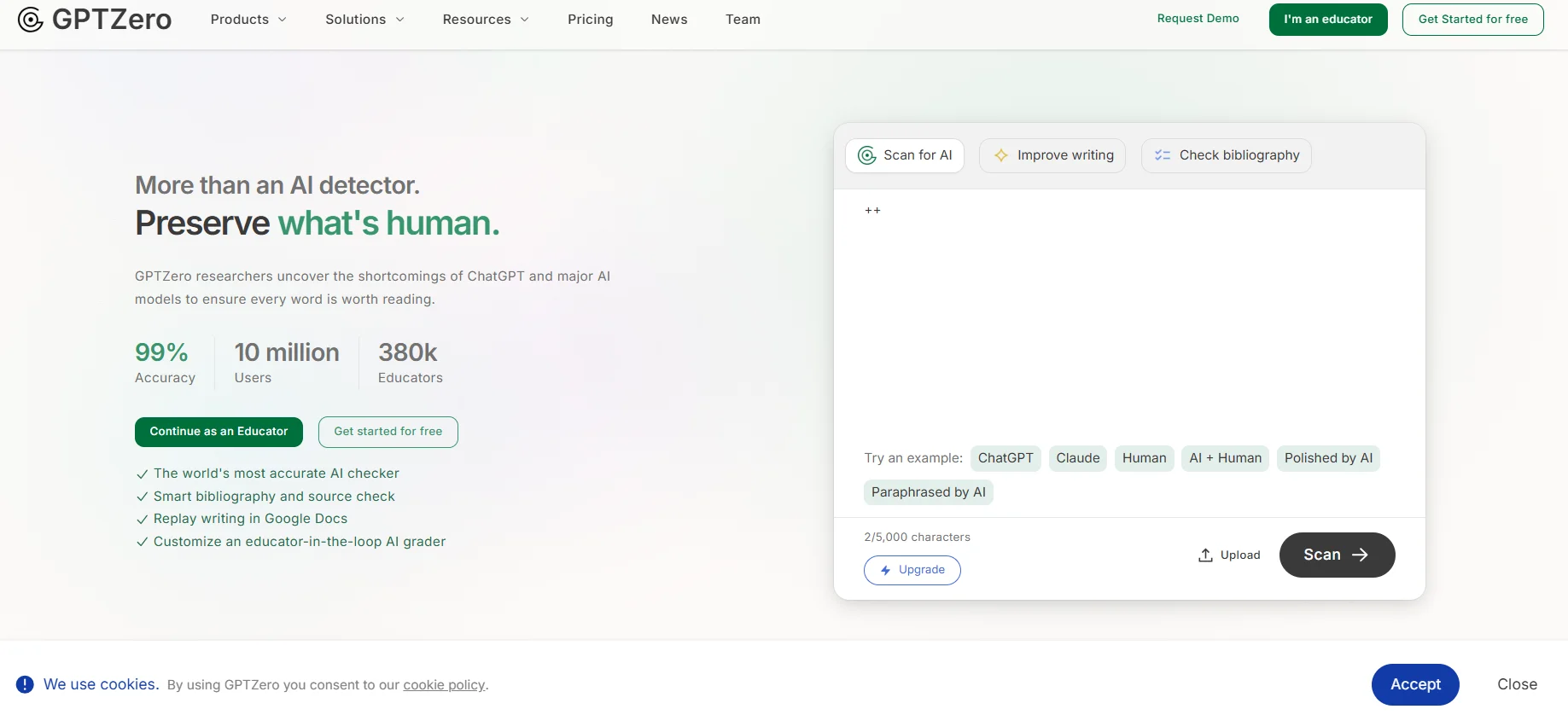
Task: Click the 'Preserve what's human.' heading
Action: (318, 224)
